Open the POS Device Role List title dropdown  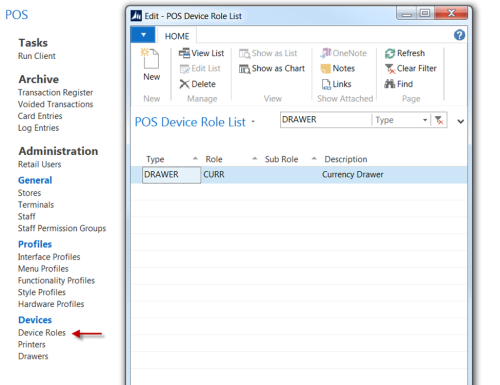pyautogui.click(x=253, y=122)
